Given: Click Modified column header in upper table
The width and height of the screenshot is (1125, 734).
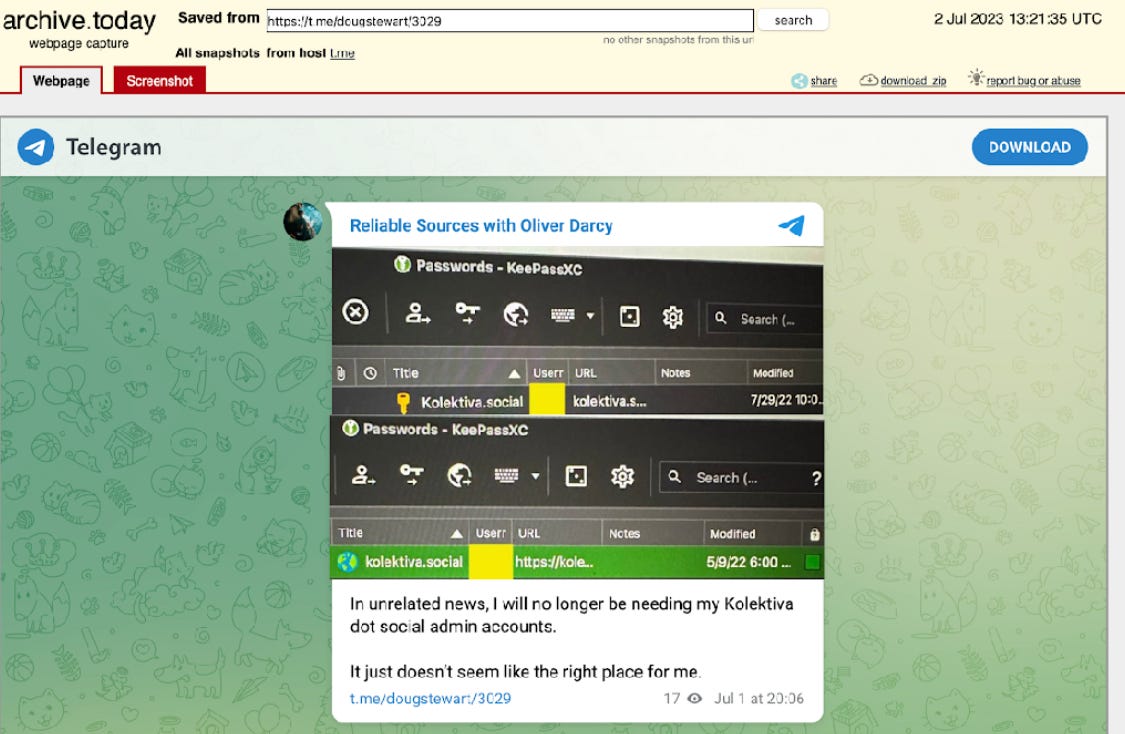Looking at the screenshot, I should click(785, 373).
